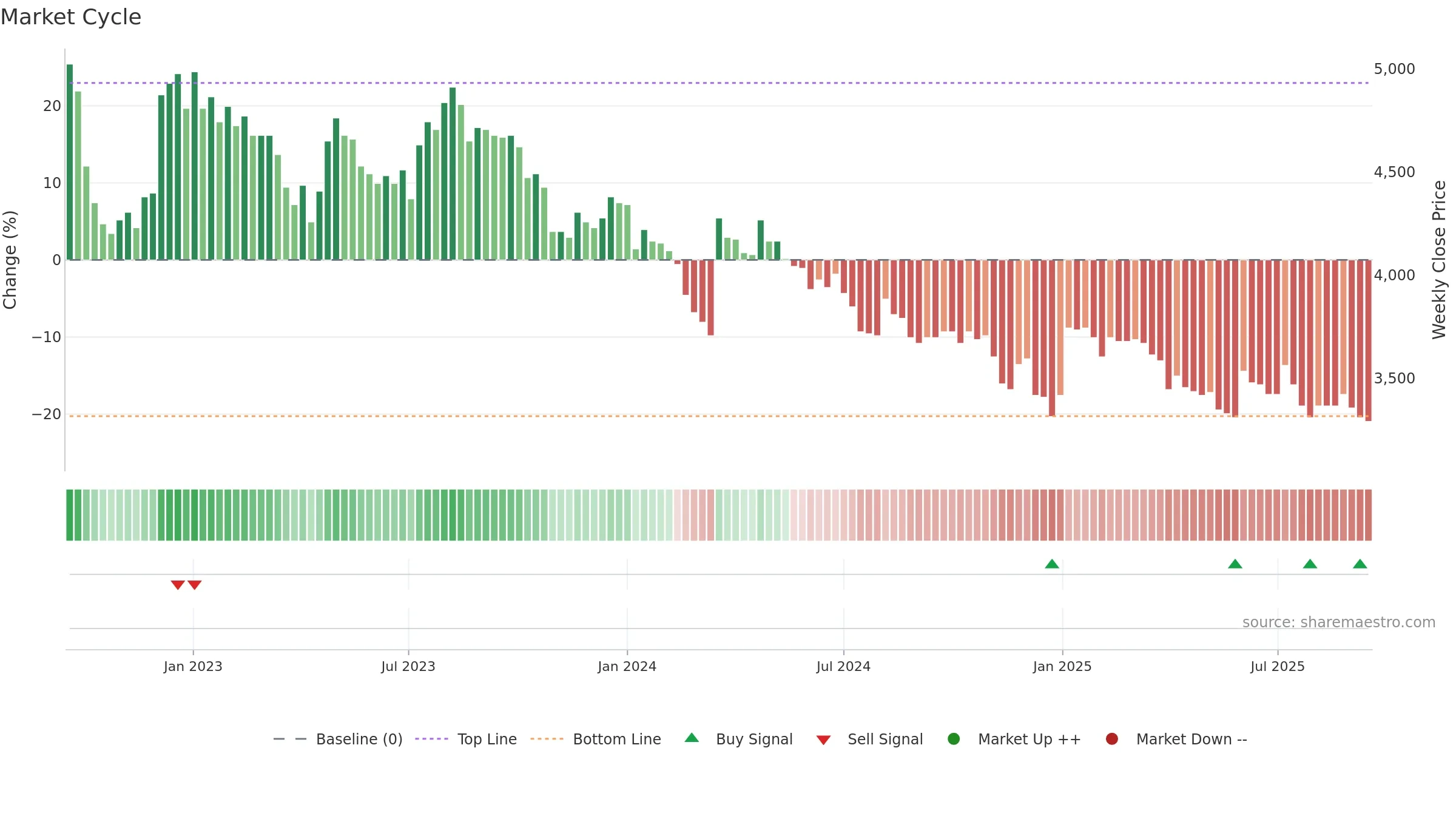Click the −10 left-axis tick label

(x=47, y=337)
